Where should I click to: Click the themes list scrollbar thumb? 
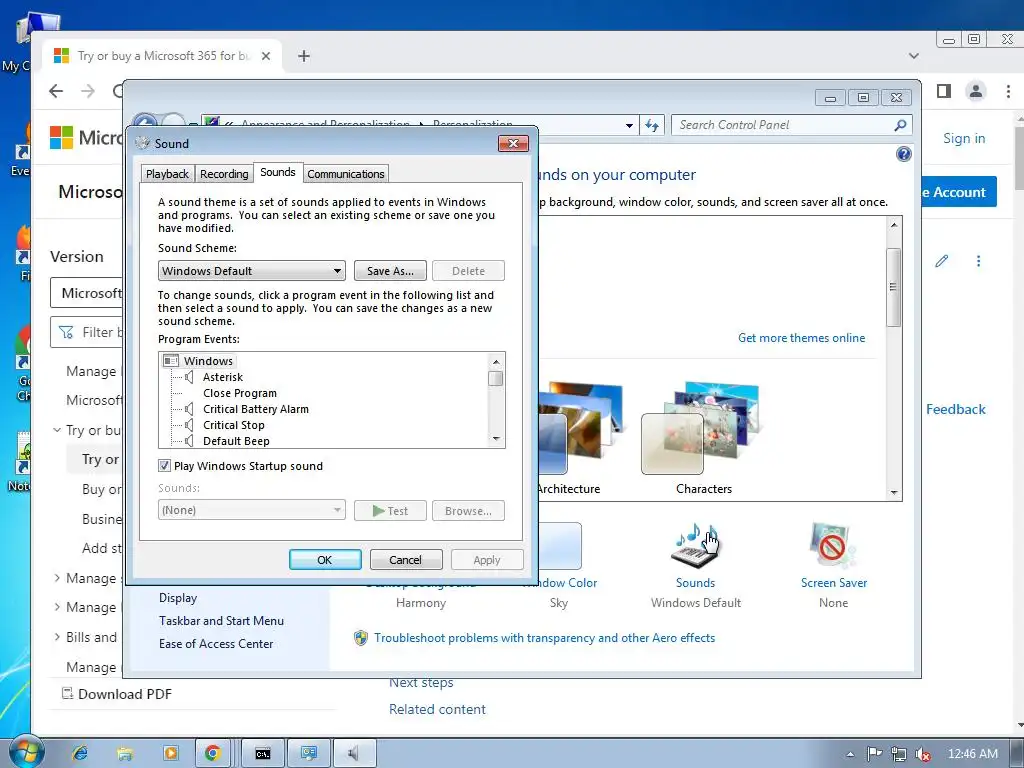893,287
